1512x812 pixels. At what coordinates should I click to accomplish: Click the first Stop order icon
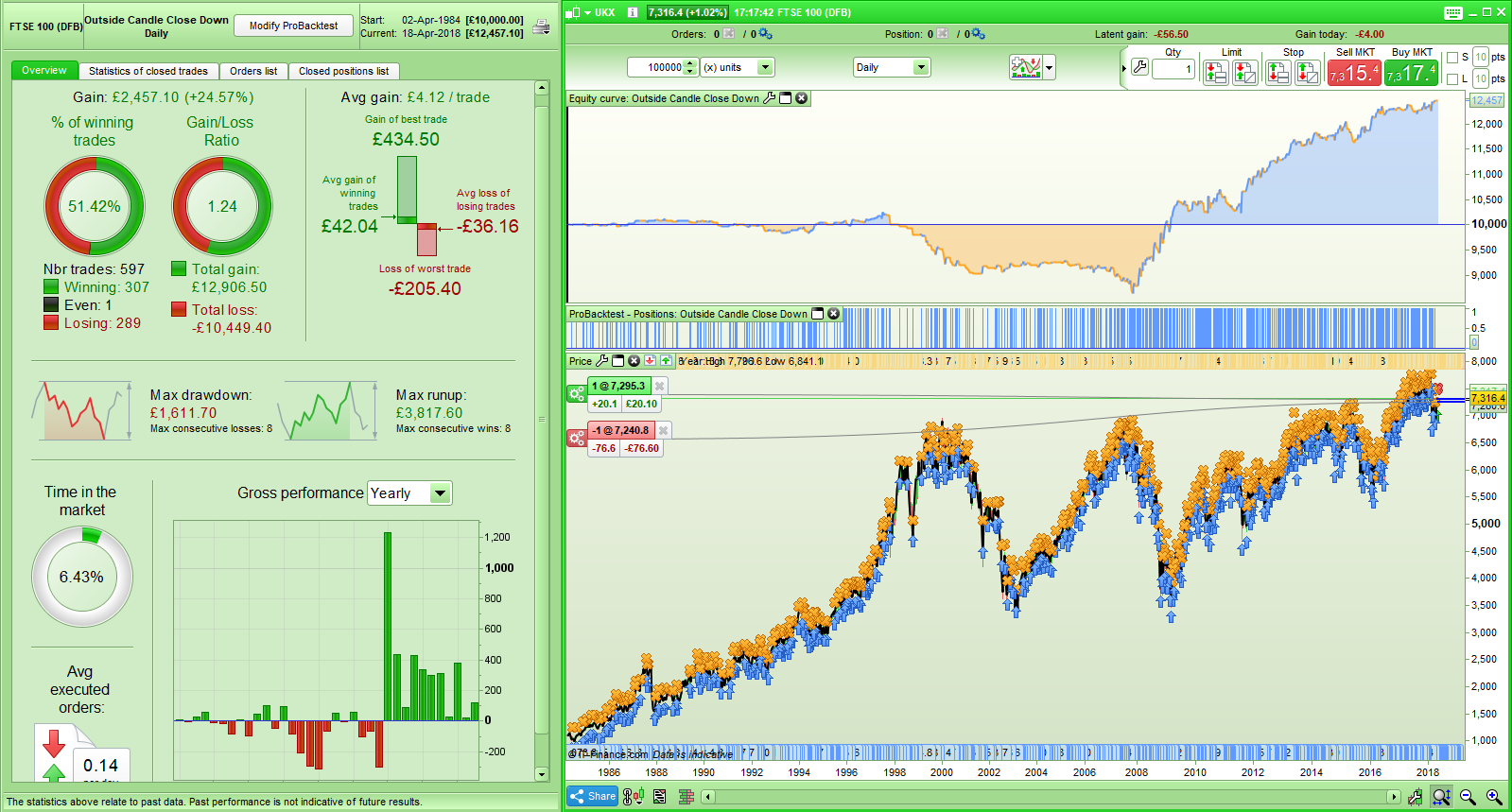click(x=1278, y=72)
